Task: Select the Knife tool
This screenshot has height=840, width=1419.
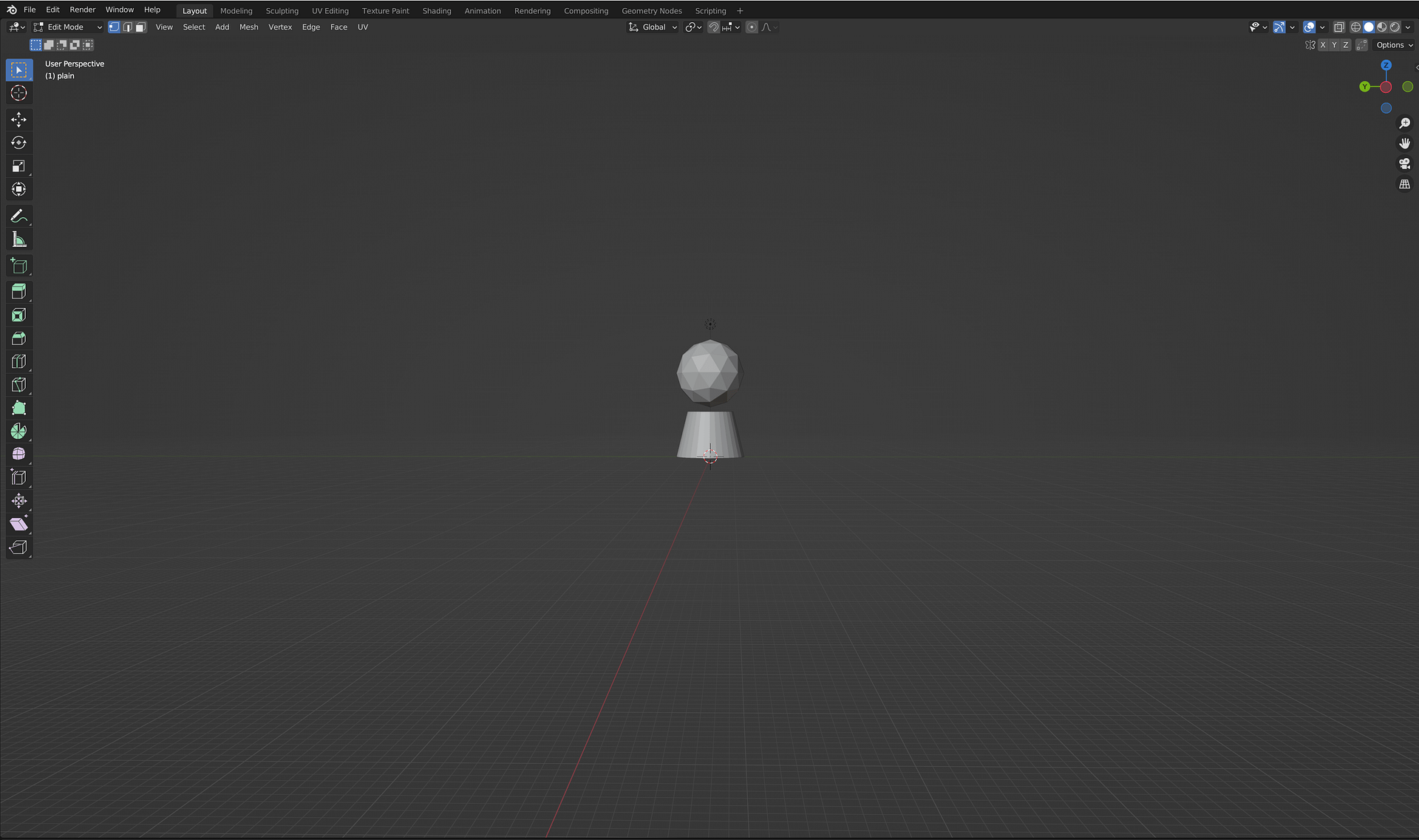Action: pos(18,385)
